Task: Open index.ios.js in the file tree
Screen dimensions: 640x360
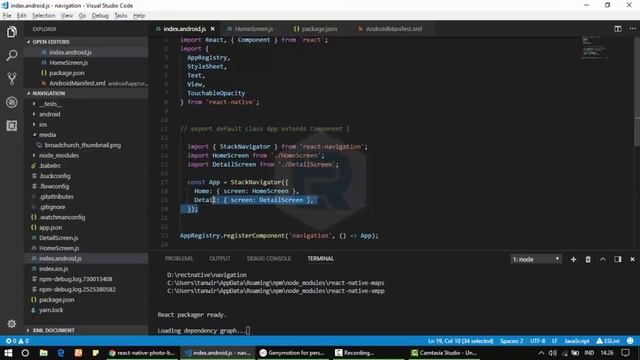Action: pyautogui.click(x=53, y=269)
